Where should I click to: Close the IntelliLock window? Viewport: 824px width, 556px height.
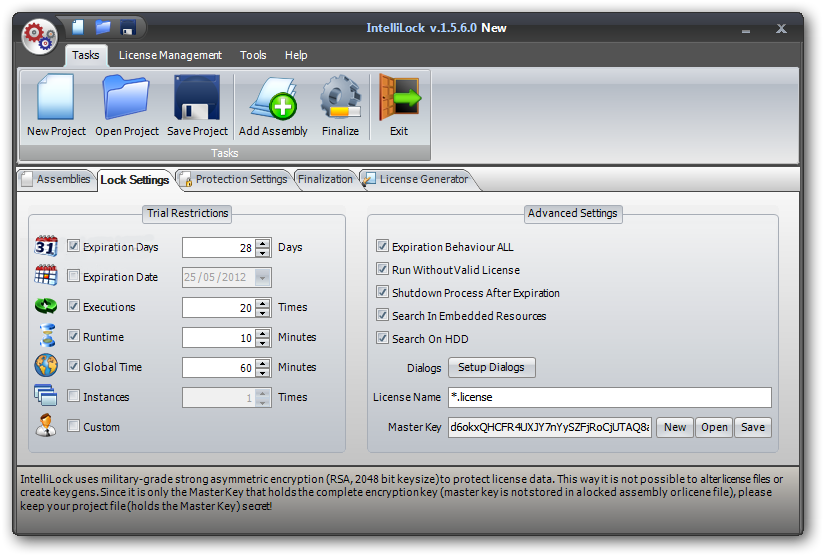781,29
